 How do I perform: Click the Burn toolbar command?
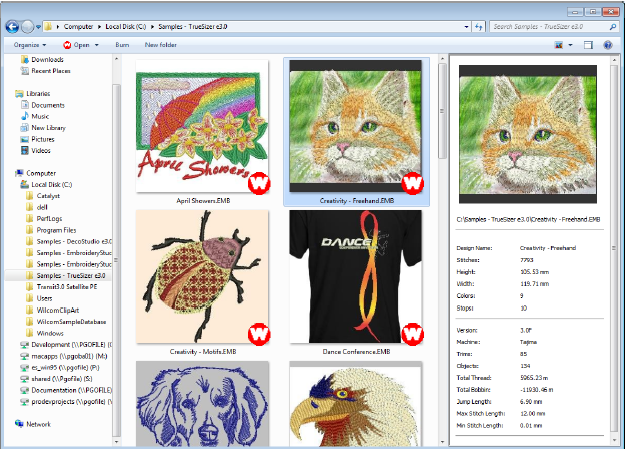(x=122, y=45)
